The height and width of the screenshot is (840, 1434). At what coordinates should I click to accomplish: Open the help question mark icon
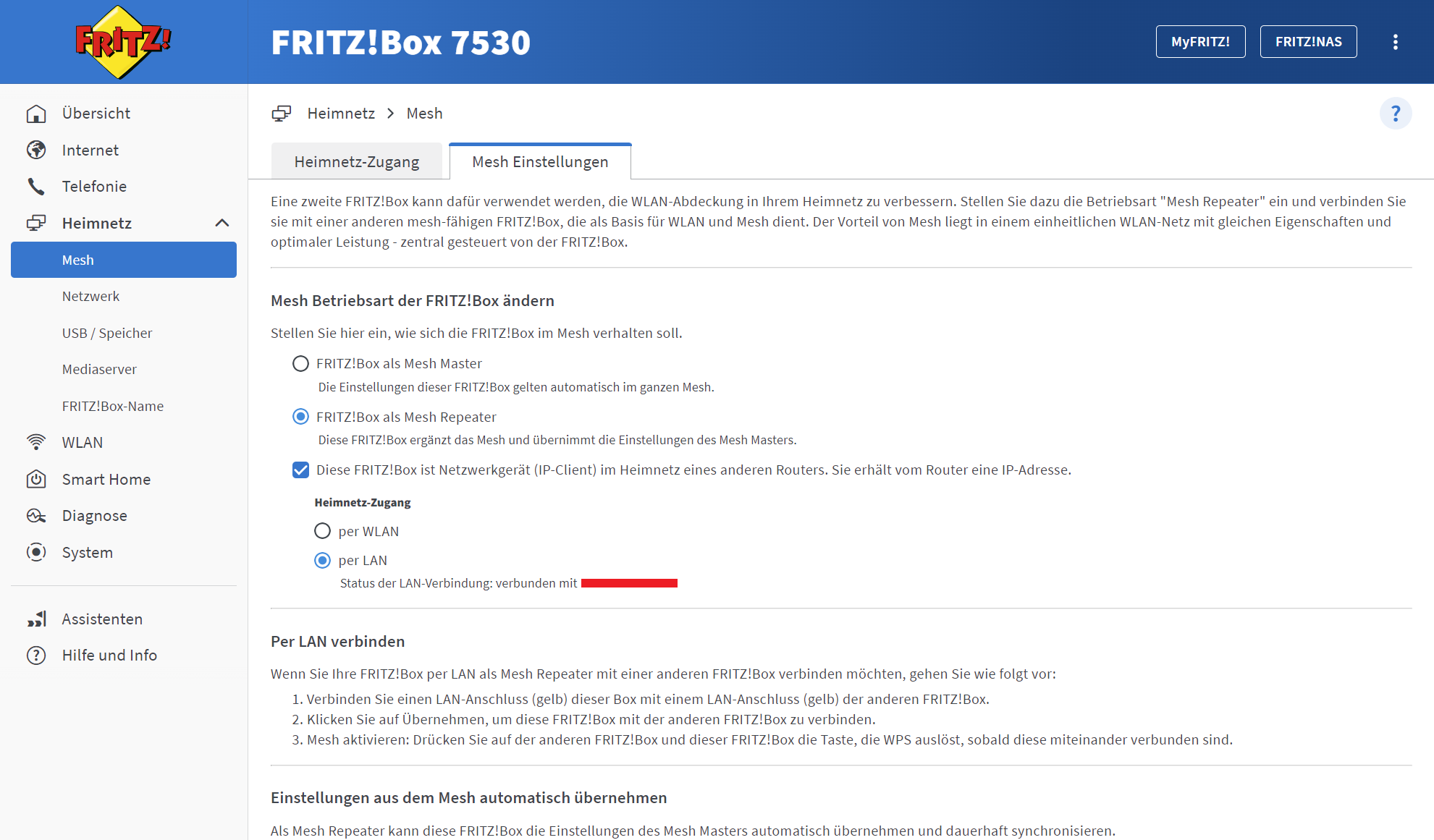coord(1395,114)
